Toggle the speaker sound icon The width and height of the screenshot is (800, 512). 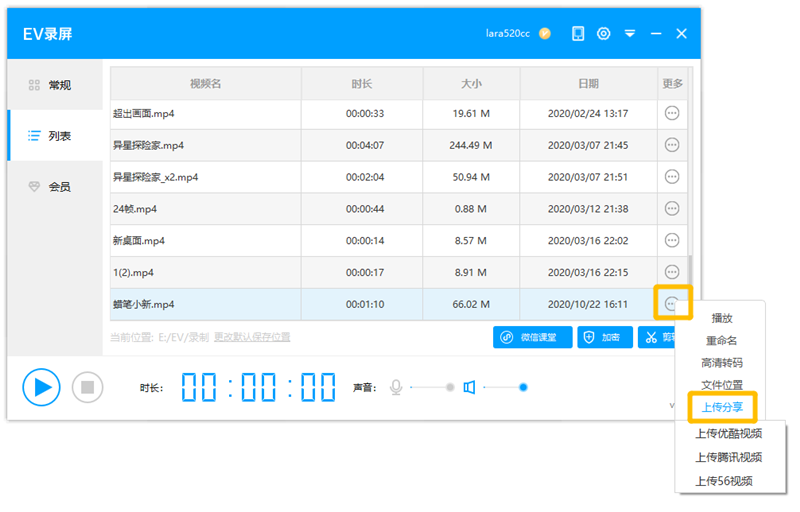(469, 388)
